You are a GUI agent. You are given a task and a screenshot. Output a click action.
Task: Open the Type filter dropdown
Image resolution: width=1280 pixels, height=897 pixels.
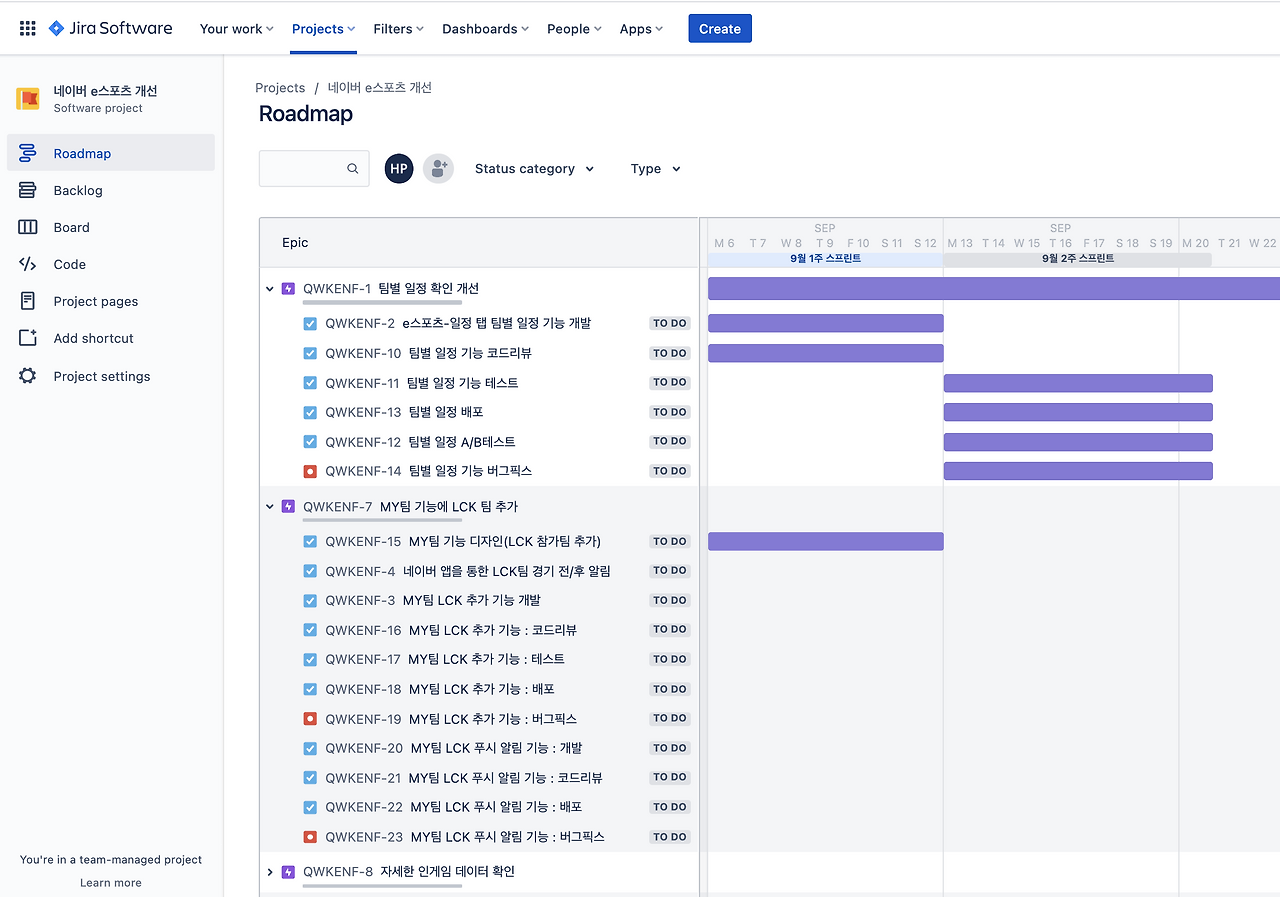point(654,168)
